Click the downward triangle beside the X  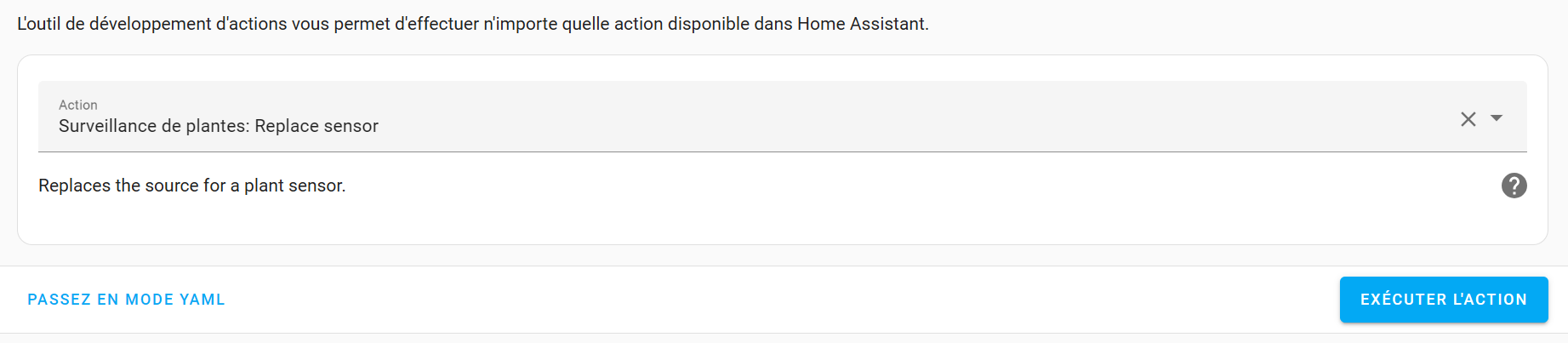(1497, 118)
